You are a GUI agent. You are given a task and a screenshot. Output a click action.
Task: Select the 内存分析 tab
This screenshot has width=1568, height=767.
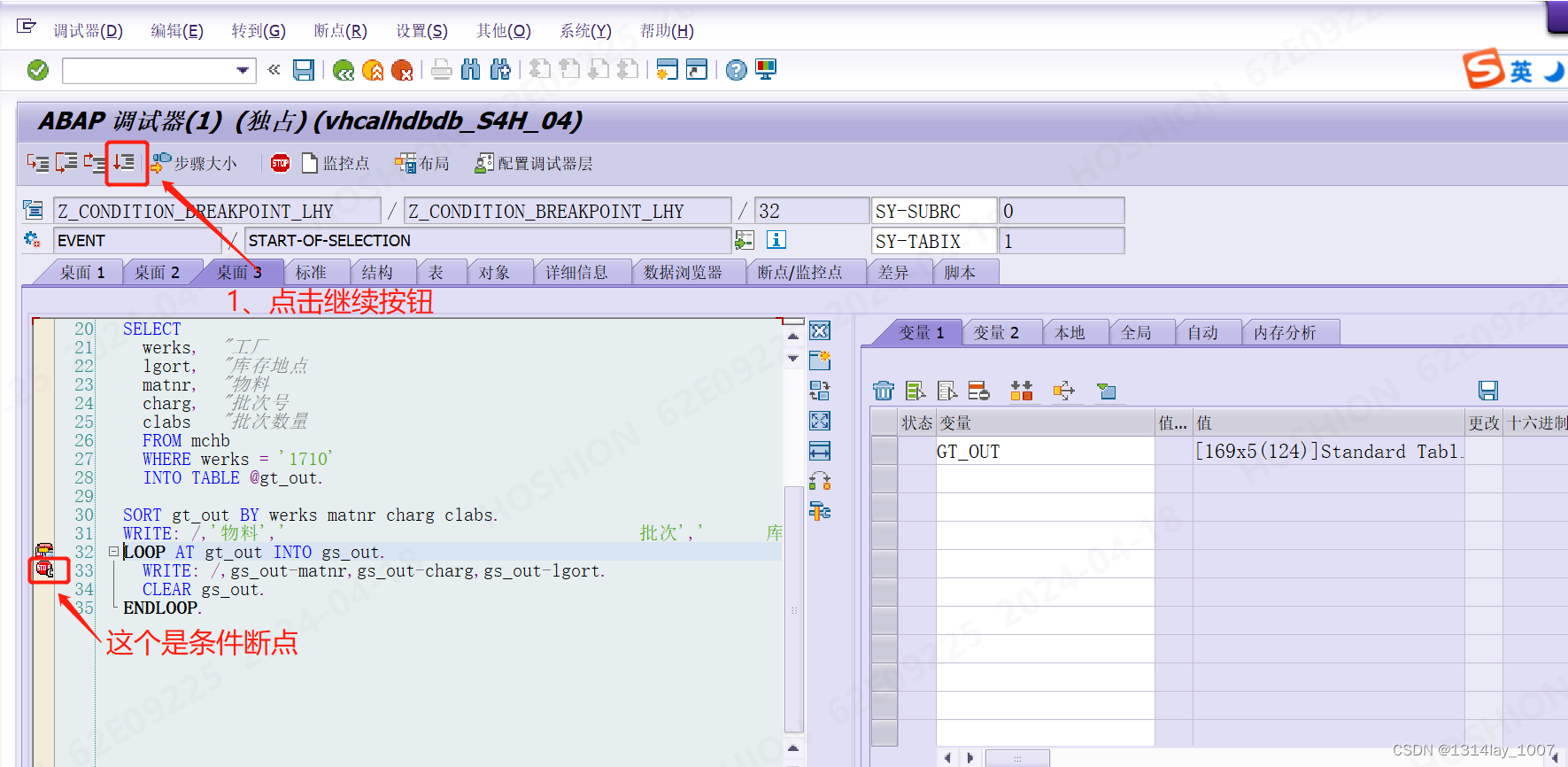coord(1285,333)
